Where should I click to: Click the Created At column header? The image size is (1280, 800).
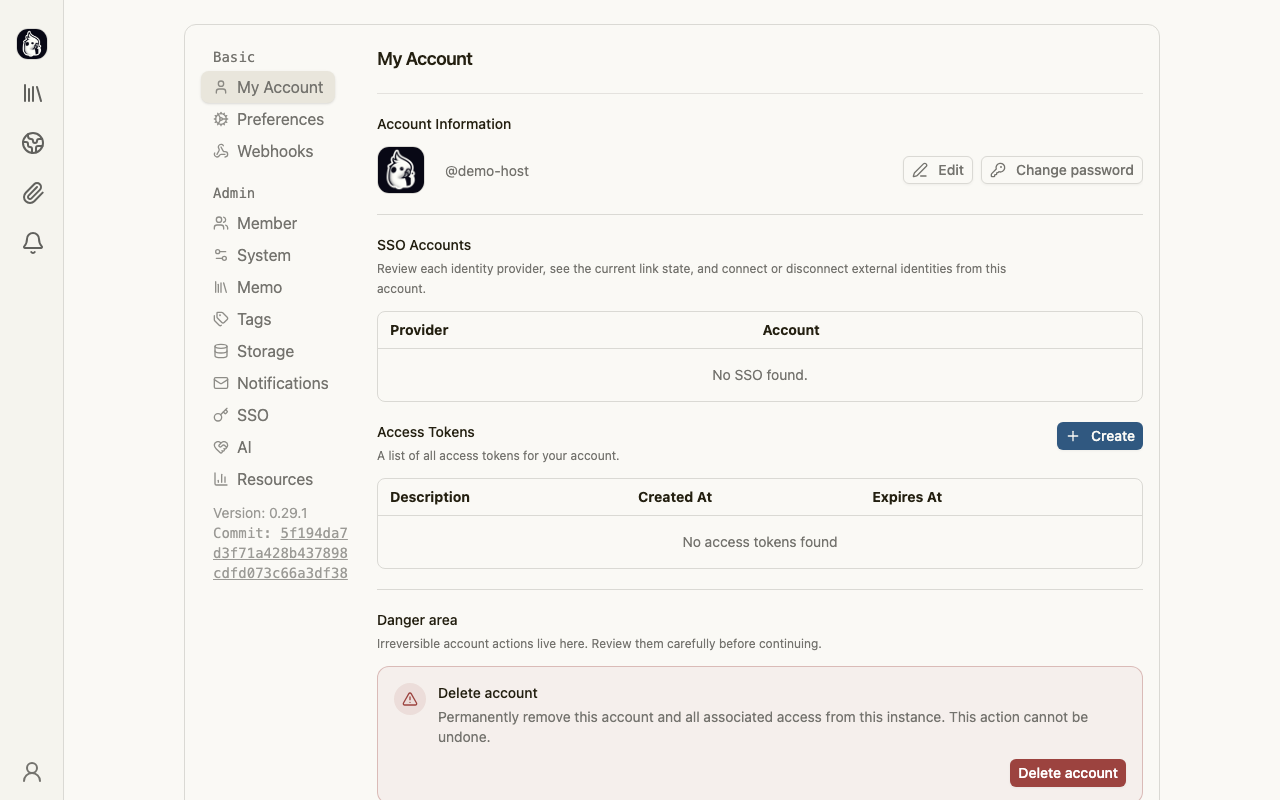tap(675, 497)
